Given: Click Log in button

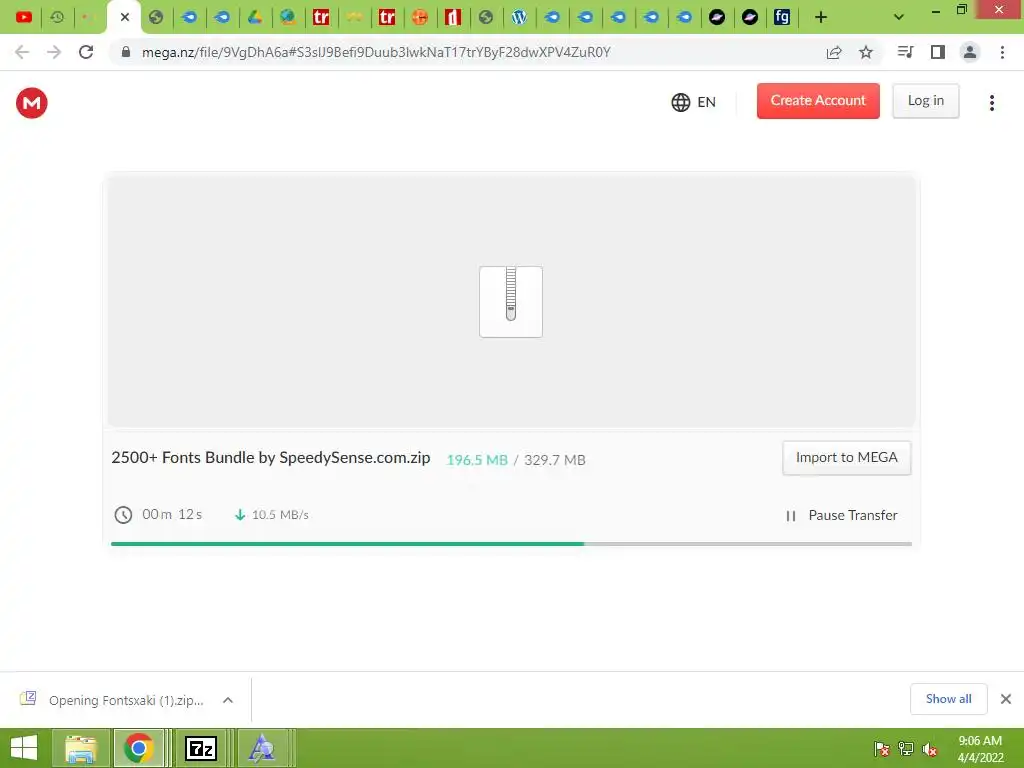Looking at the screenshot, I should click(925, 101).
